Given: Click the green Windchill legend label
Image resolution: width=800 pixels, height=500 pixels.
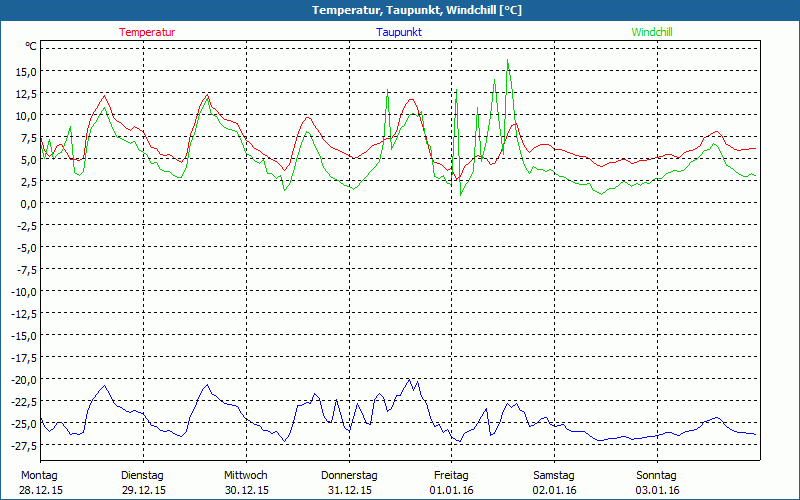Looking at the screenshot, I should (652, 32).
